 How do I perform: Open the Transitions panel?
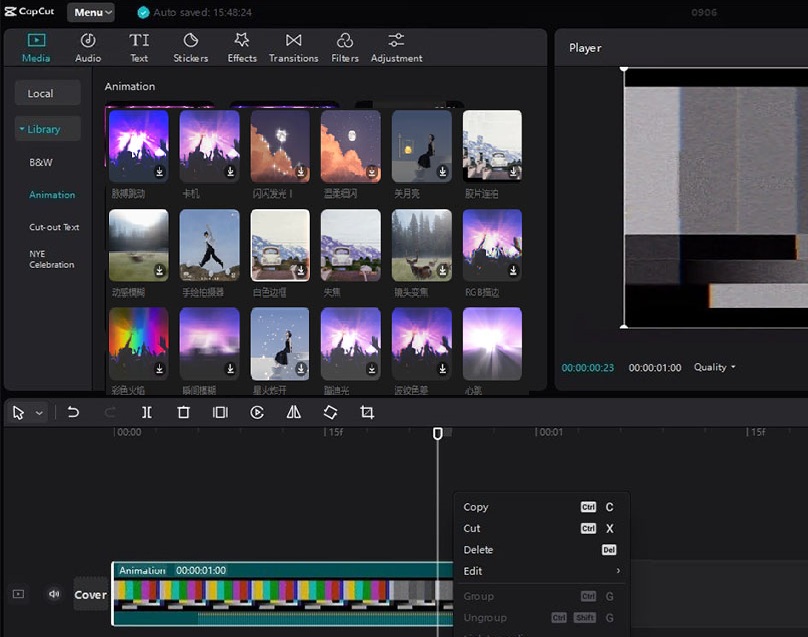[293, 46]
